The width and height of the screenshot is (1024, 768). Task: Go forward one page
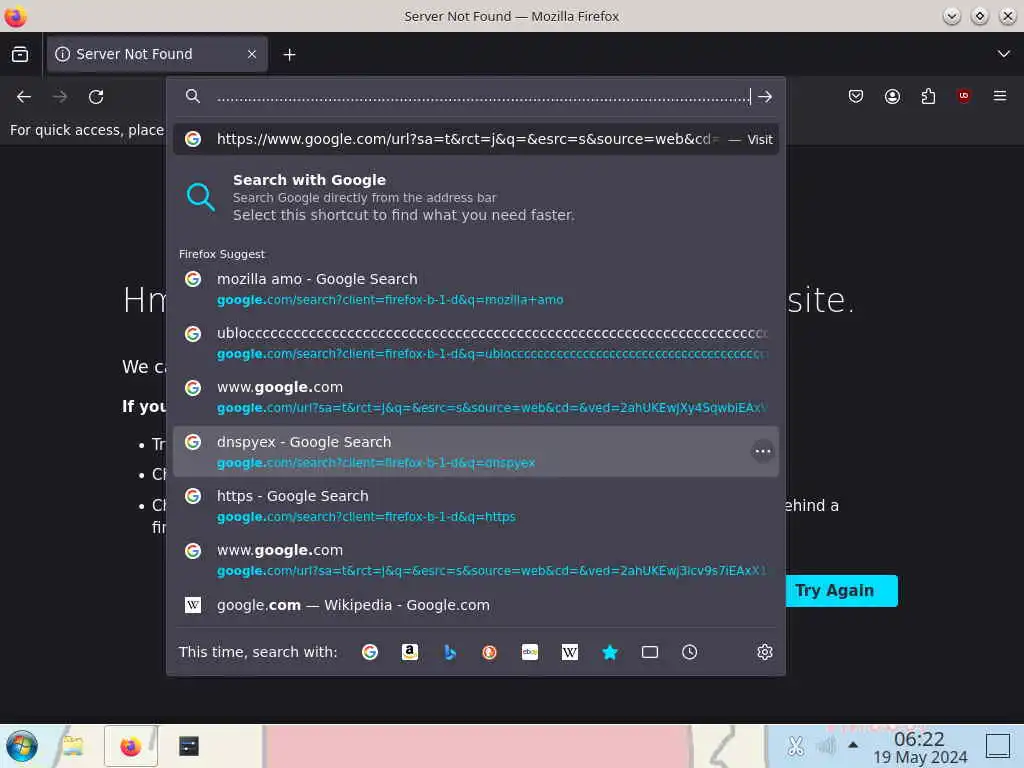tap(60, 97)
